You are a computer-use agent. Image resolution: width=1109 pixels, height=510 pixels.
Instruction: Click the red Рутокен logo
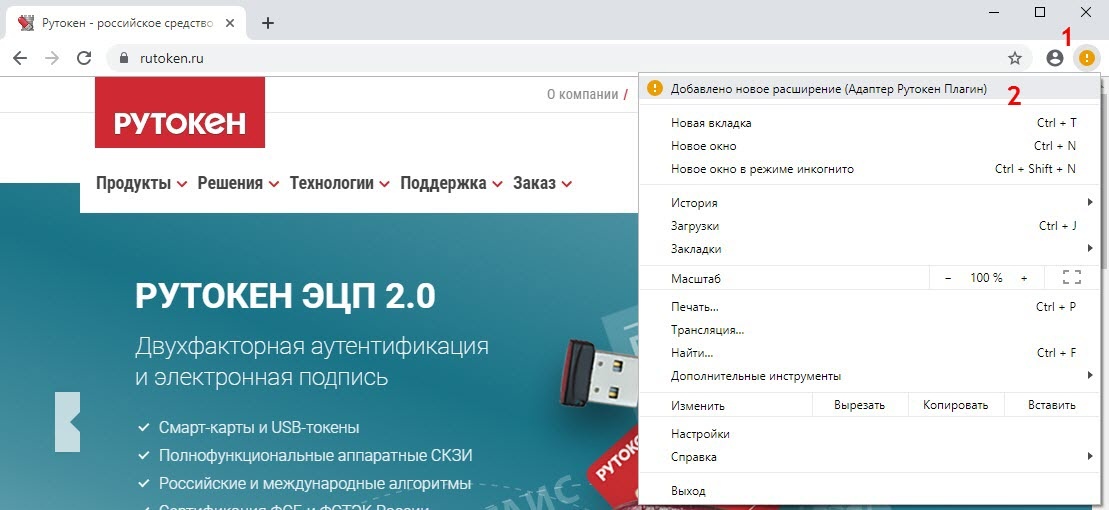(x=180, y=112)
